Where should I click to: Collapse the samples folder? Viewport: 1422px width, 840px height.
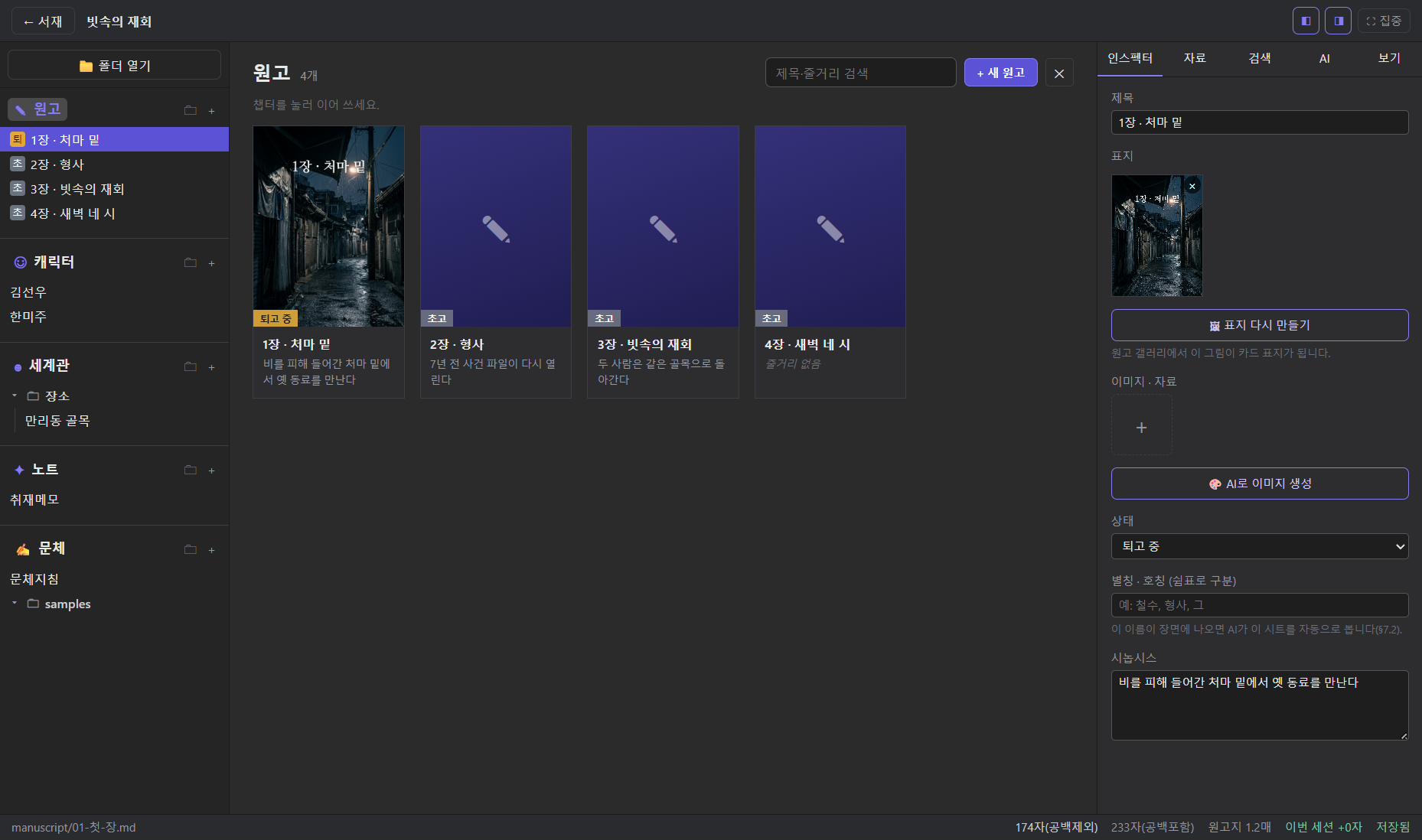(x=15, y=604)
